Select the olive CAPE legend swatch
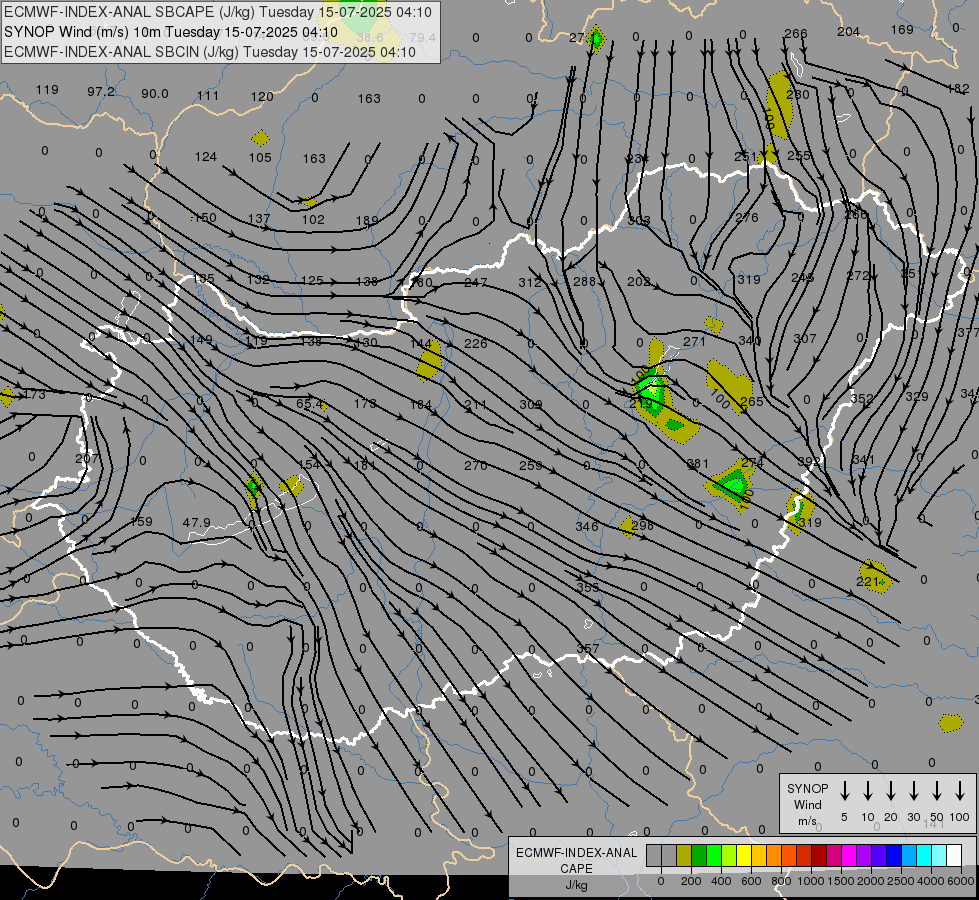This screenshot has width=979, height=900. point(684,856)
